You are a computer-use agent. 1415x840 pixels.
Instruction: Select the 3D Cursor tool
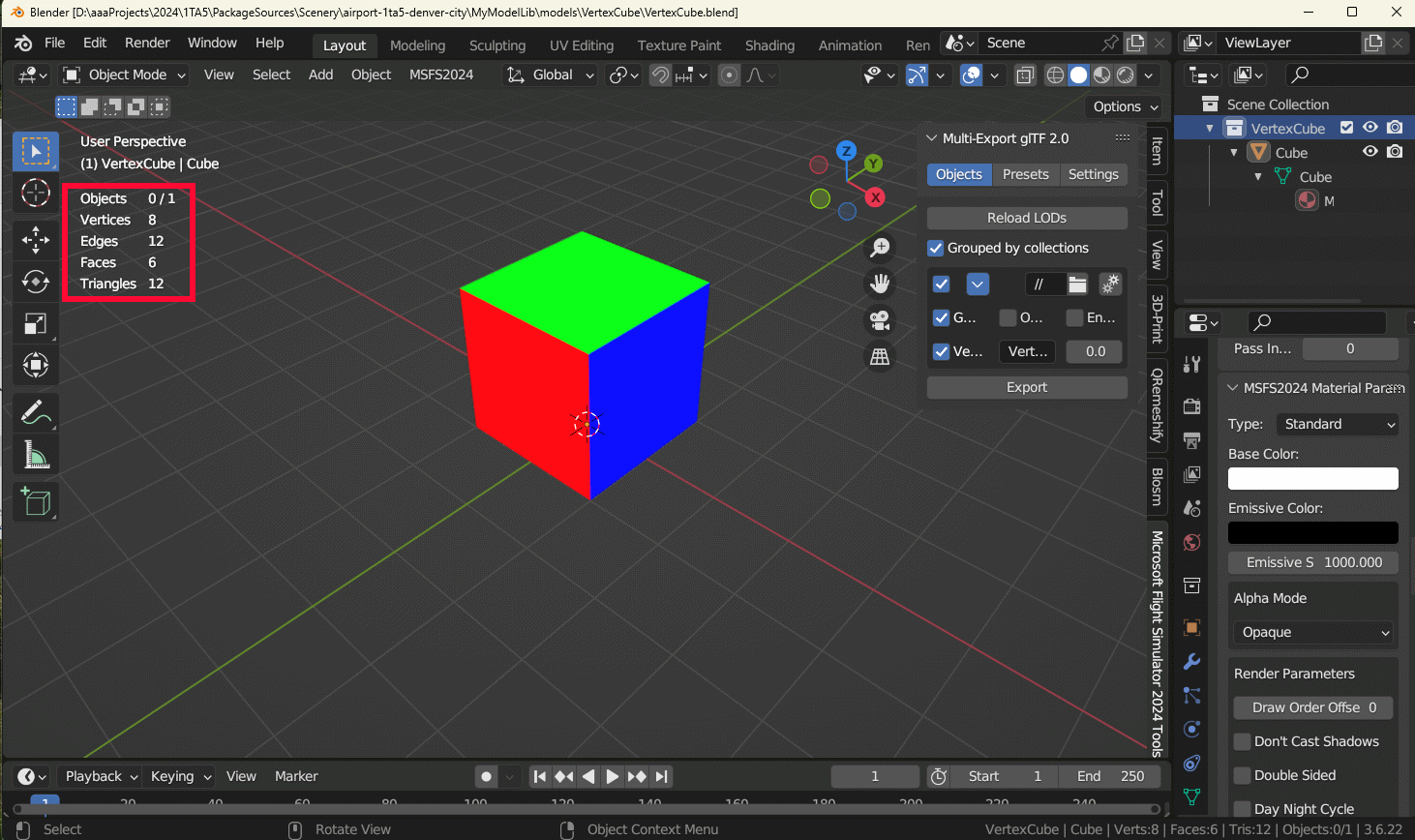36,194
